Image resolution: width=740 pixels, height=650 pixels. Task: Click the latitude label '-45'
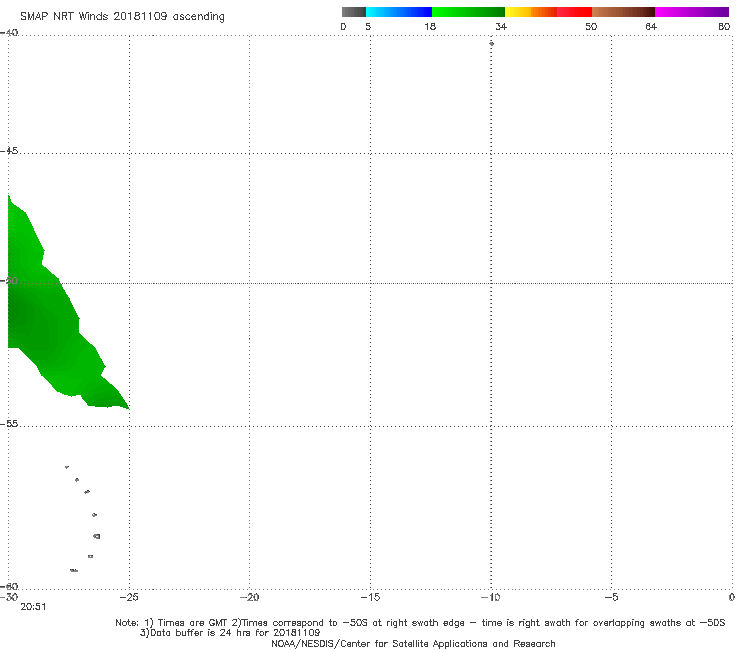coord(9,151)
